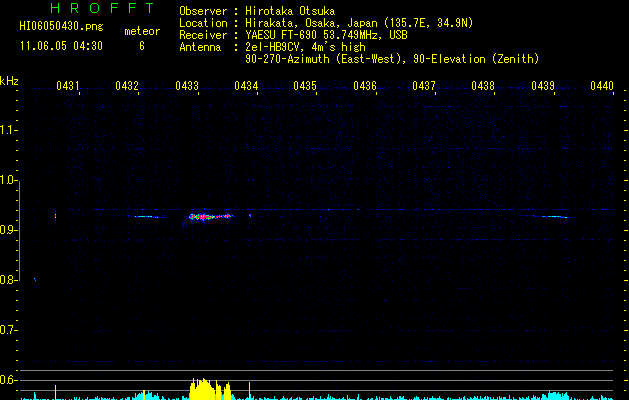Click the 0432 time marker
Image resolution: width=629 pixels, height=400 pixels.
click(x=127, y=86)
